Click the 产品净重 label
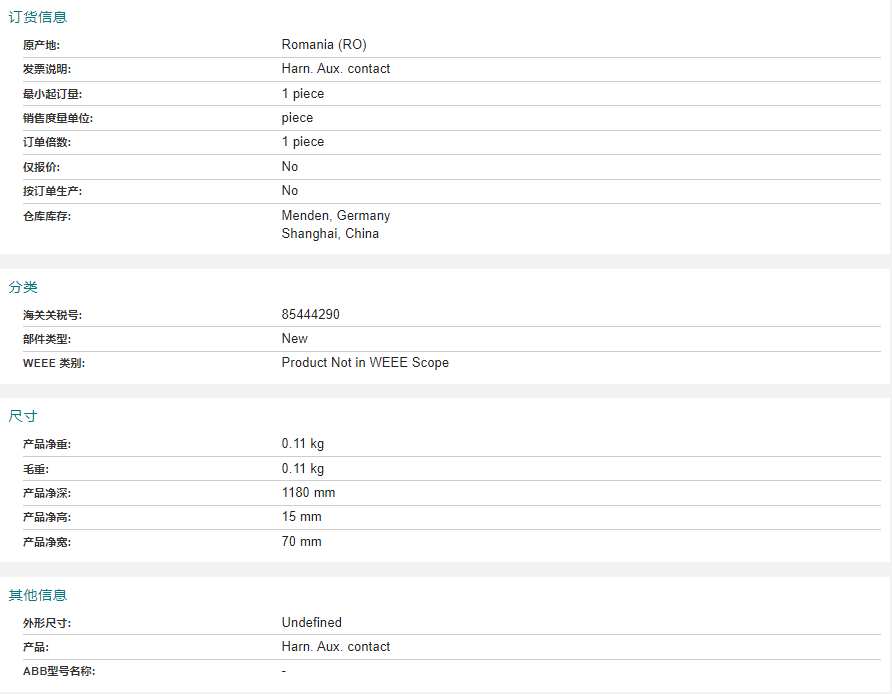Image resolution: width=892 pixels, height=694 pixels. (x=47, y=444)
